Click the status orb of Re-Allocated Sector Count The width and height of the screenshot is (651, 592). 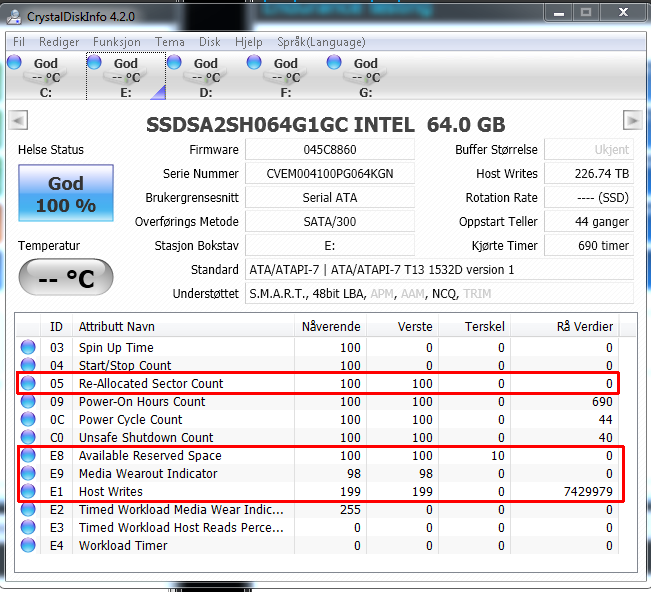[28, 383]
